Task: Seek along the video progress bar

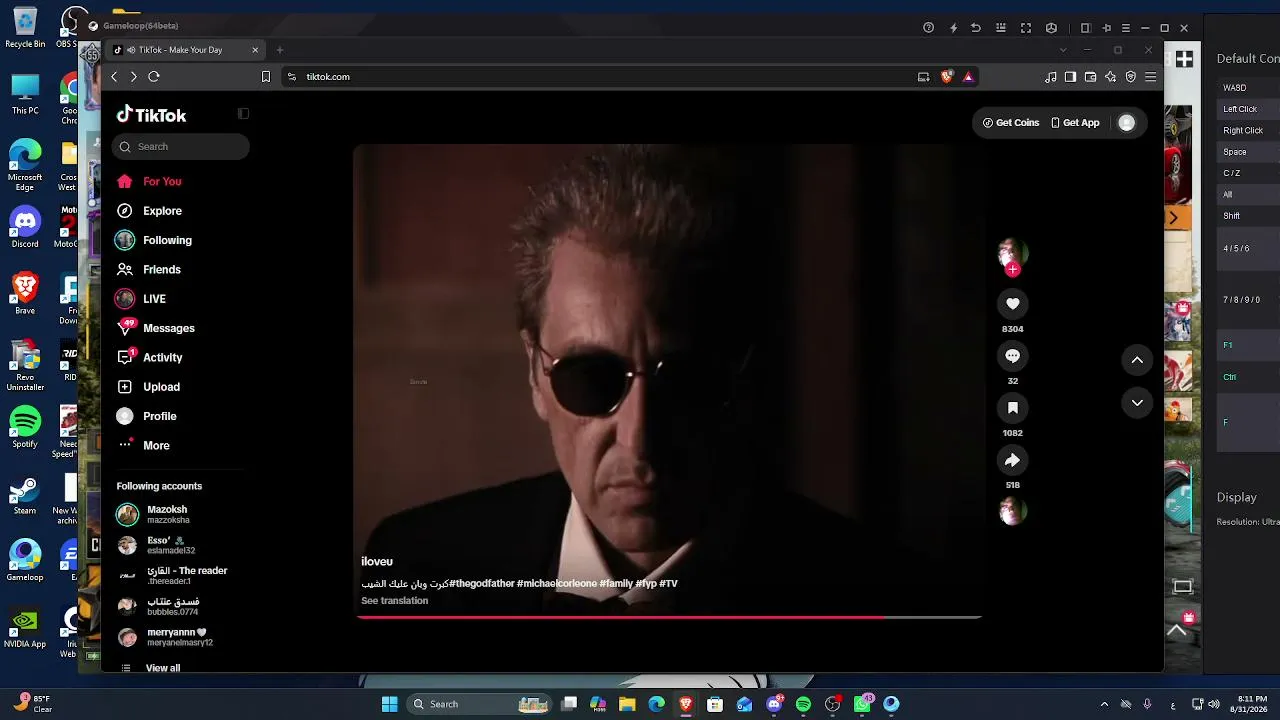Action: [669, 617]
